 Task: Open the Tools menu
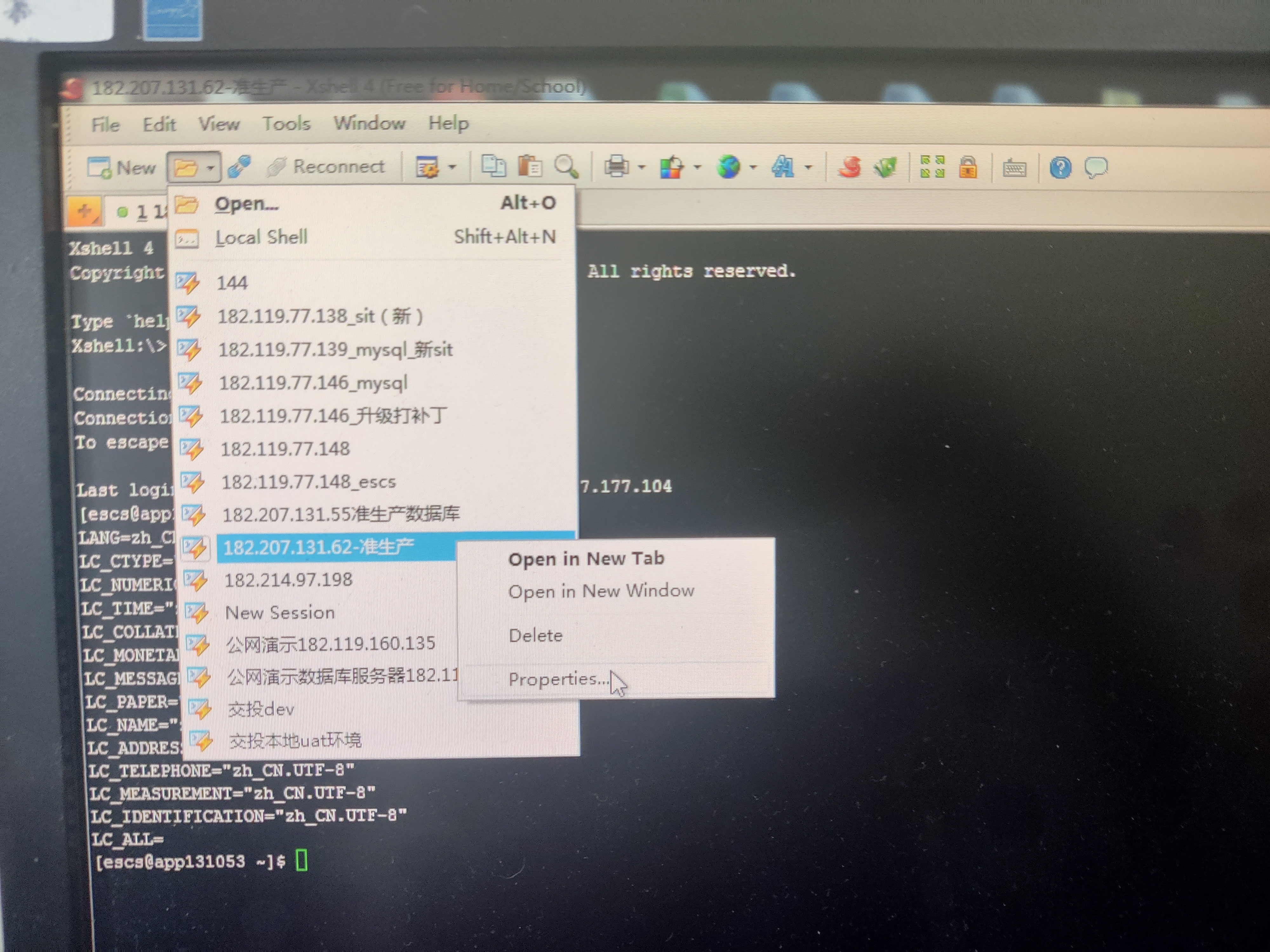(286, 123)
